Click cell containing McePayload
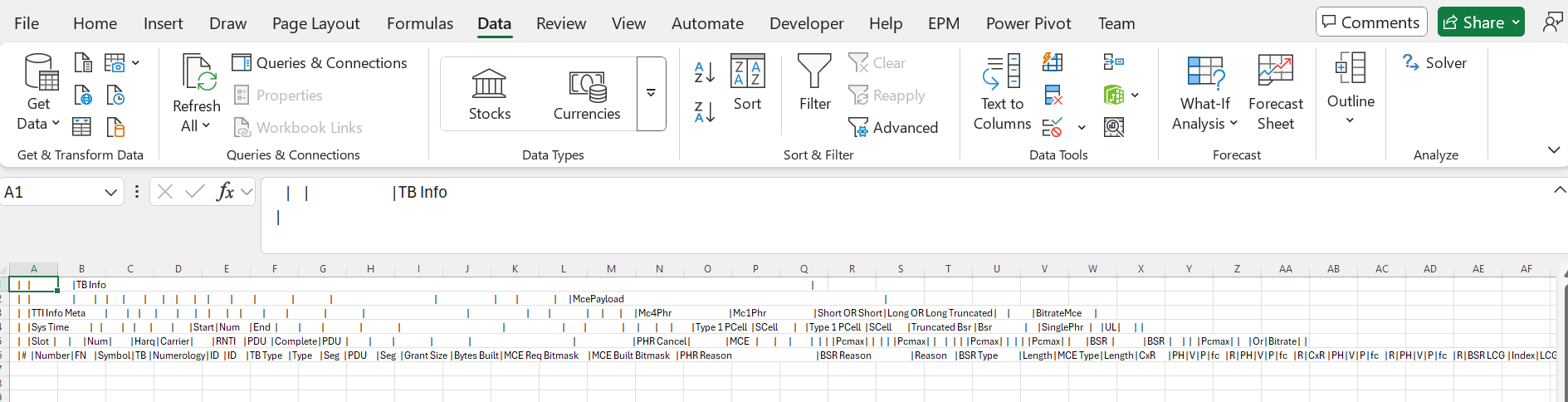The height and width of the screenshot is (402, 1568). click(598, 299)
